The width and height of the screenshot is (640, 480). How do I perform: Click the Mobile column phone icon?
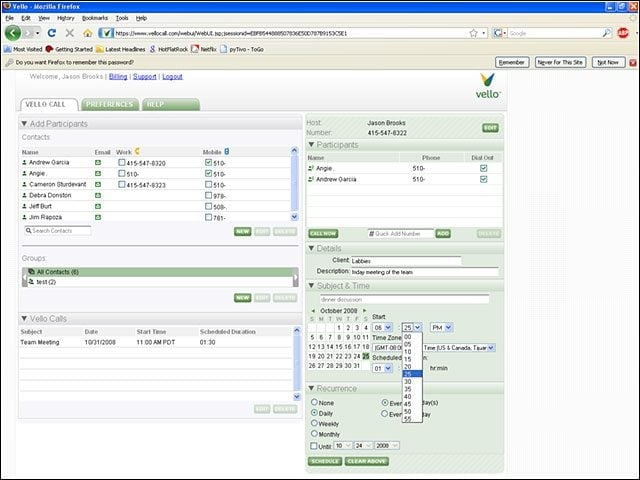click(227, 151)
